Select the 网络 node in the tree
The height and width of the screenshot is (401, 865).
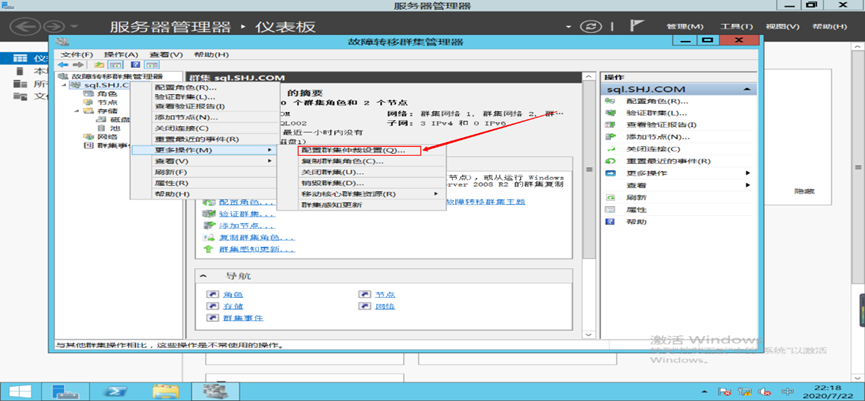point(107,136)
